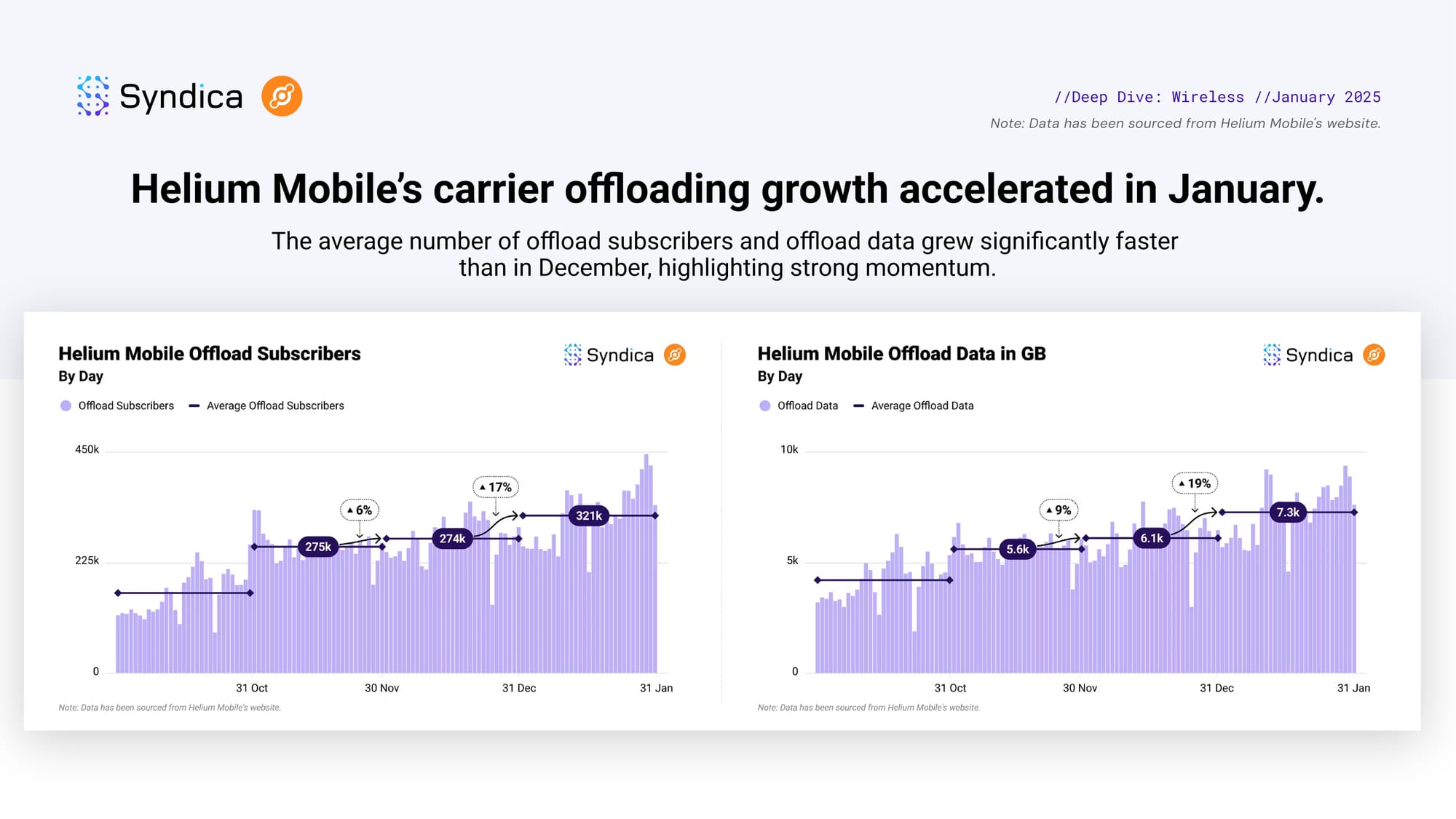Select the 321k average label

pyautogui.click(x=589, y=515)
